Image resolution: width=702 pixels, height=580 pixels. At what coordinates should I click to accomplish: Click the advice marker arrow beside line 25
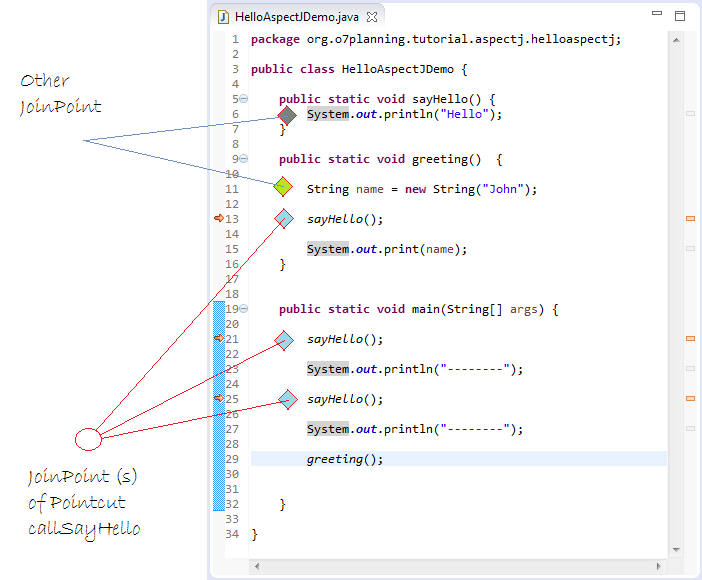219,398
